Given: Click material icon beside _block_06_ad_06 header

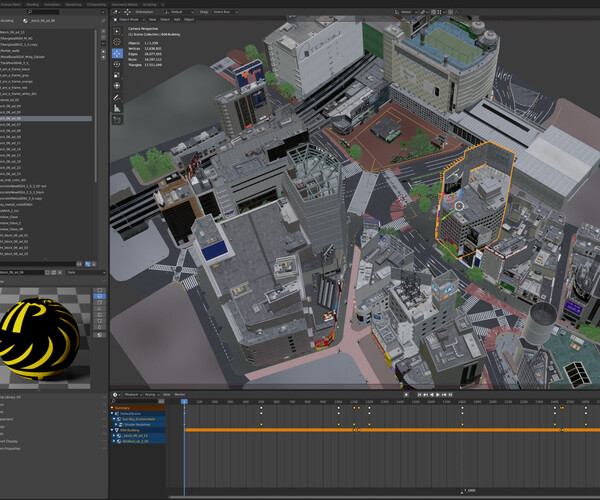Looking at the screenshot, I should point(25,21).
